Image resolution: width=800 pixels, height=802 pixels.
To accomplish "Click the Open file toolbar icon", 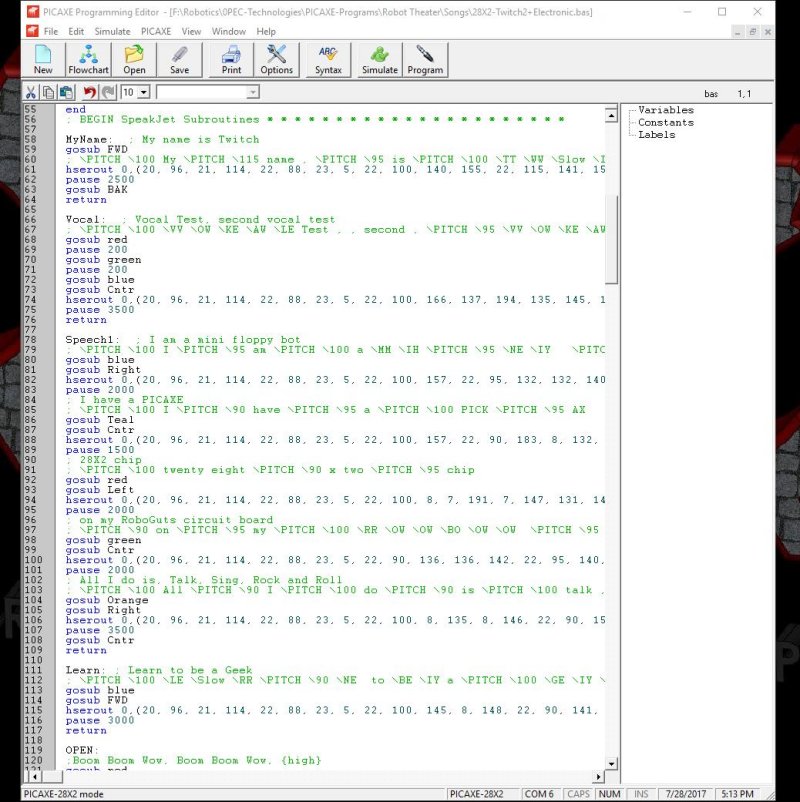I will click(x=134, y=60).
